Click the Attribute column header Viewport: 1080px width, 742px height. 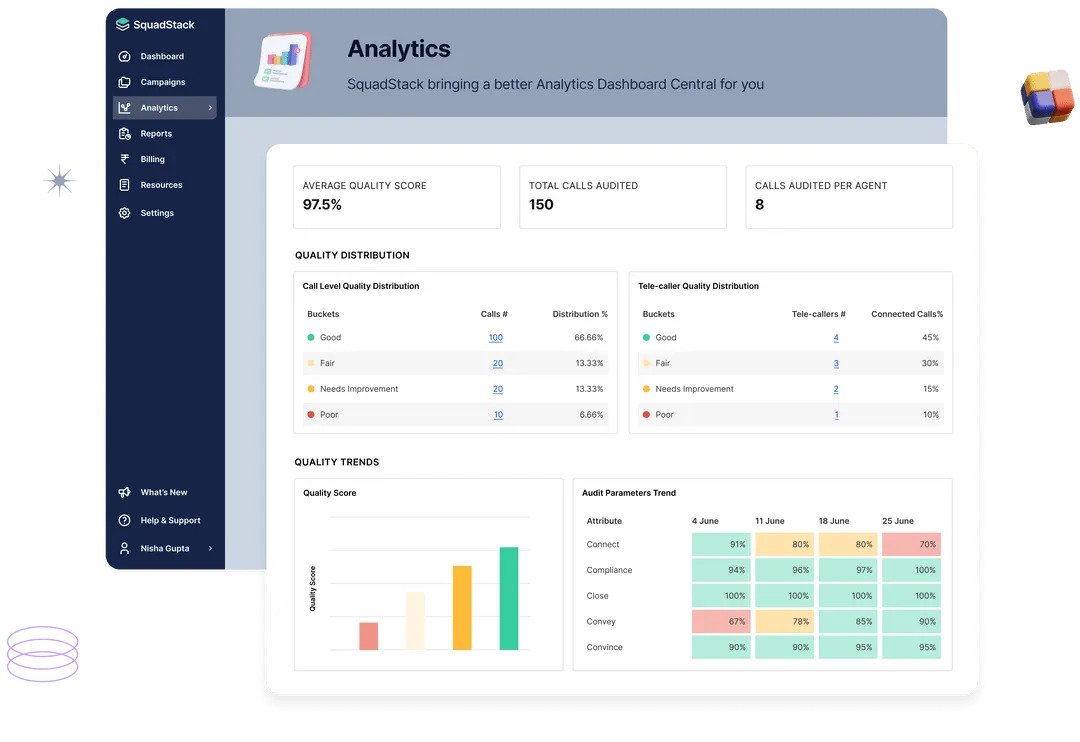click(604, 521)
